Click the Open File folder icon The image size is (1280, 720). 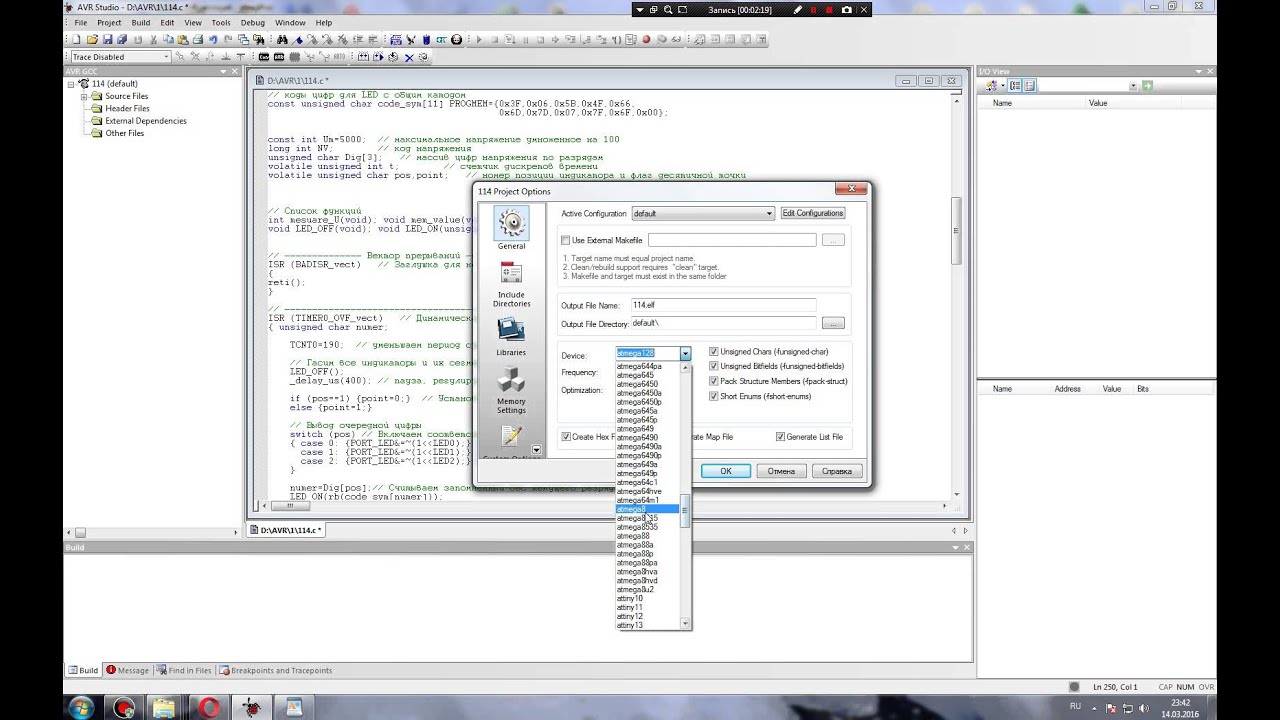point(92,40)
